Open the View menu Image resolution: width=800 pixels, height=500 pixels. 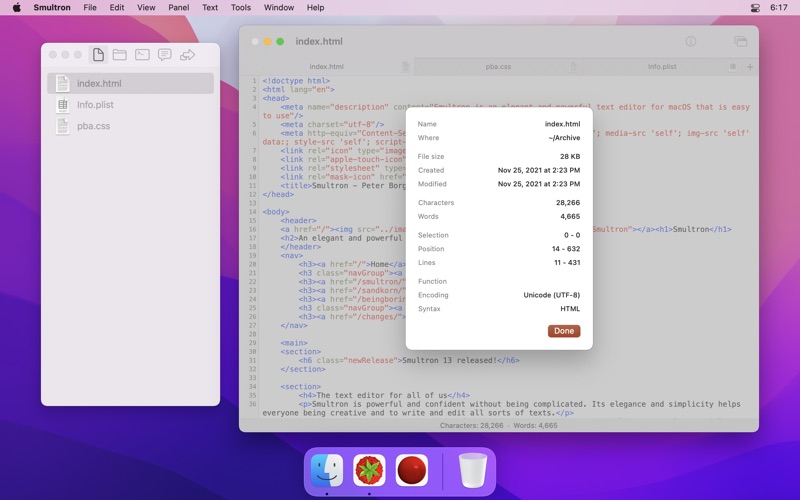coord(146,8)
